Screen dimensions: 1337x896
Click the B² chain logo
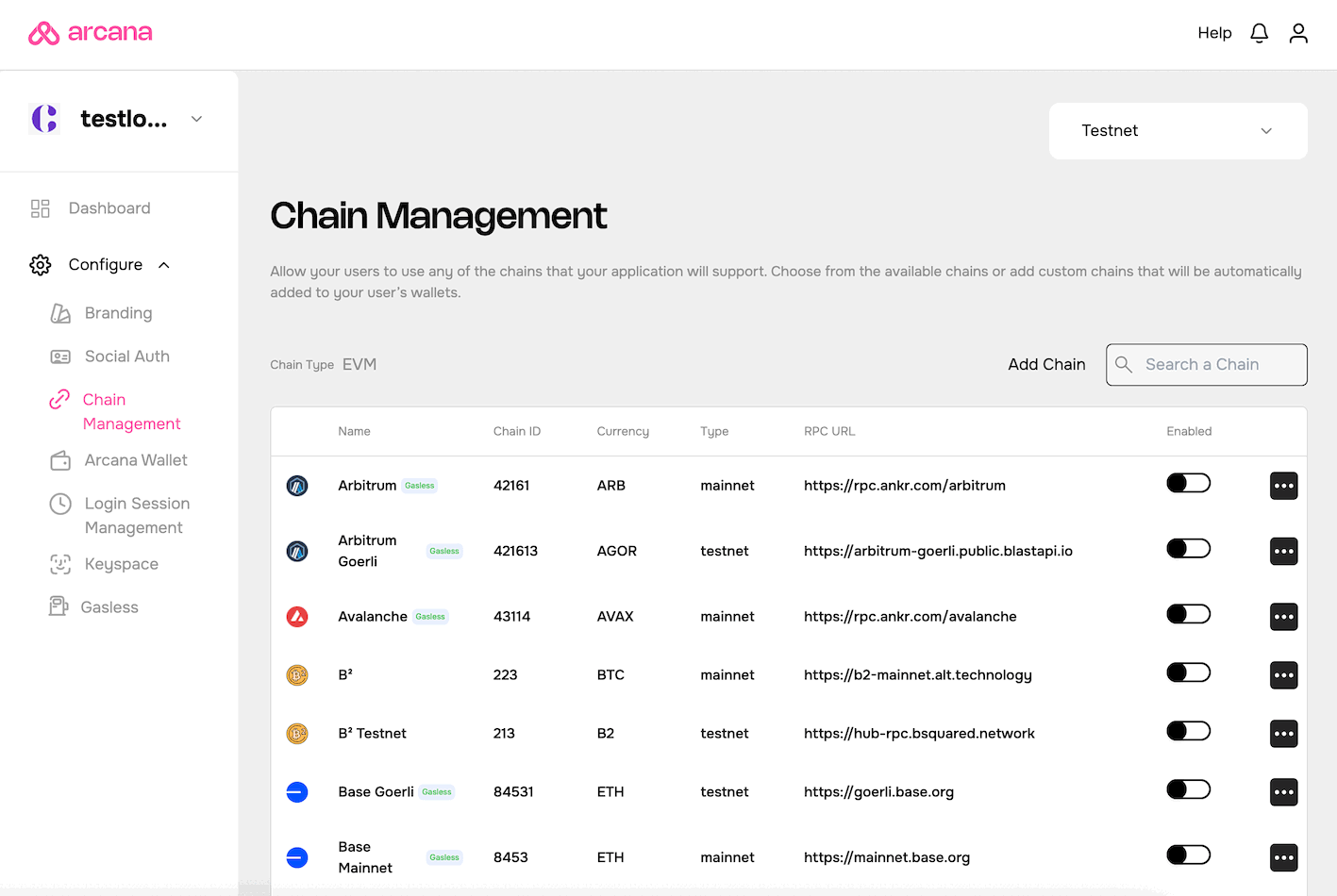[x=297, y=675]
